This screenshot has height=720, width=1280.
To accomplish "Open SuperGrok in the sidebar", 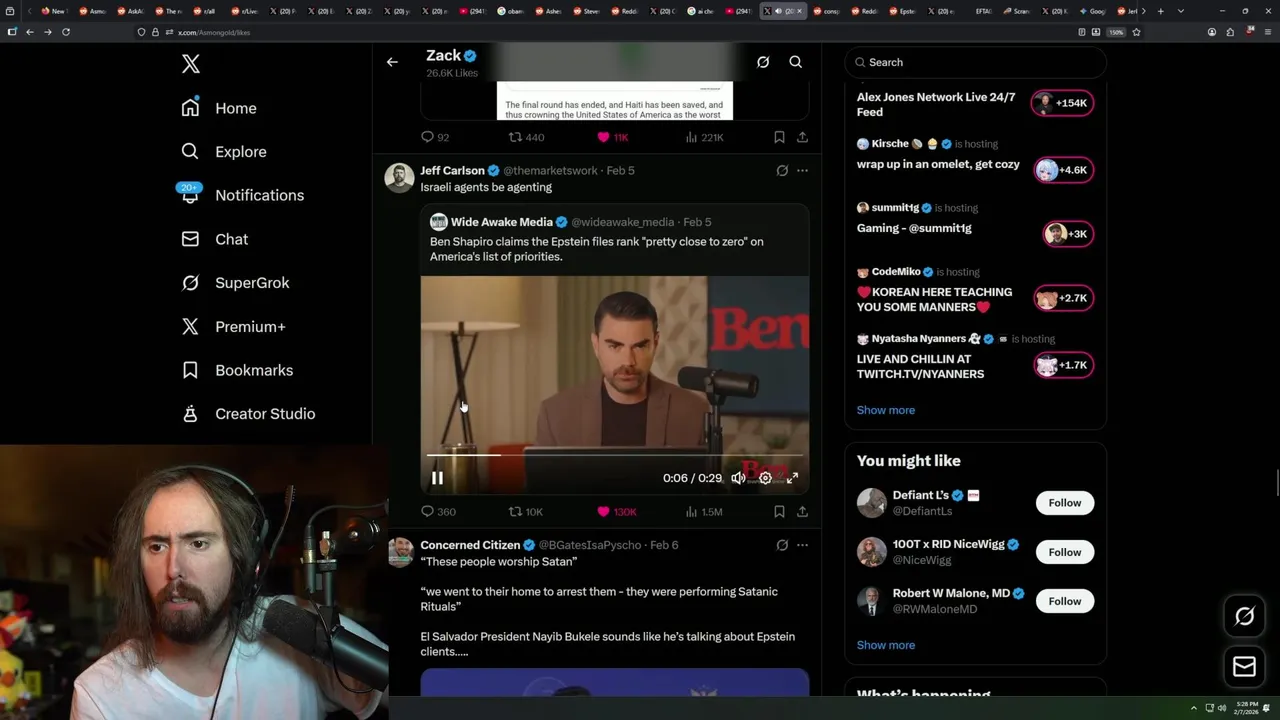I will click(235, 283).
